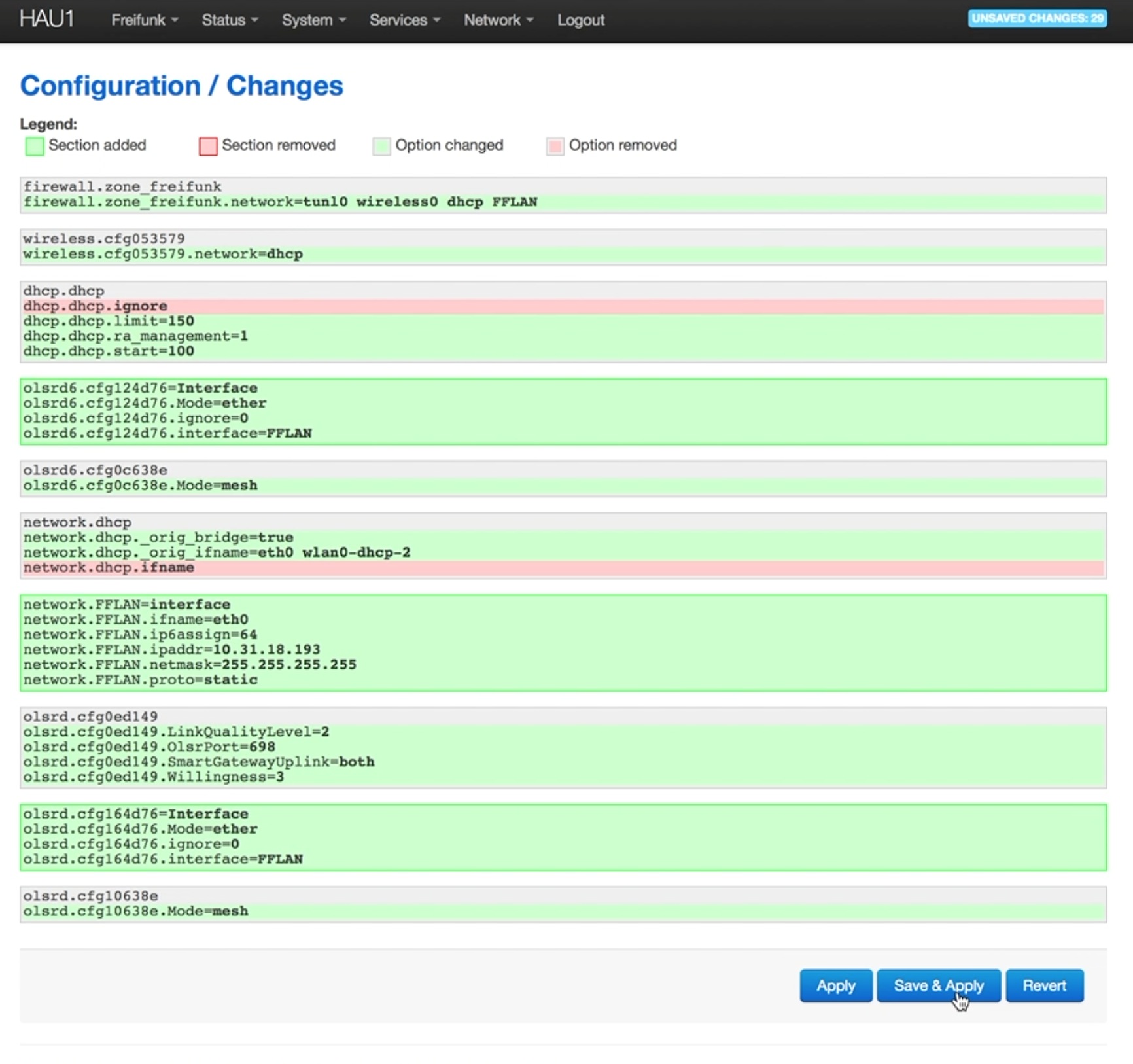The width and height of the screenshot is (1133, 1064).
Task: Open the System dropdown menu
Action: pos(313,20)
